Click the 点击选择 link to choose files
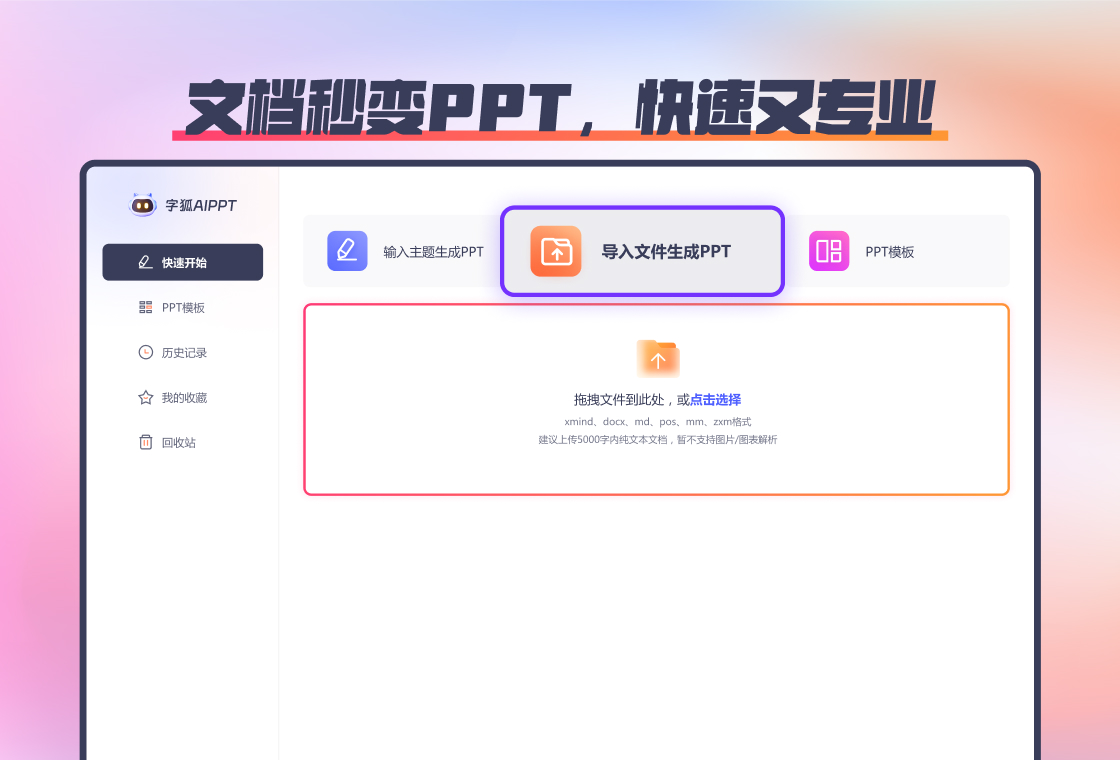 point(713,398)
